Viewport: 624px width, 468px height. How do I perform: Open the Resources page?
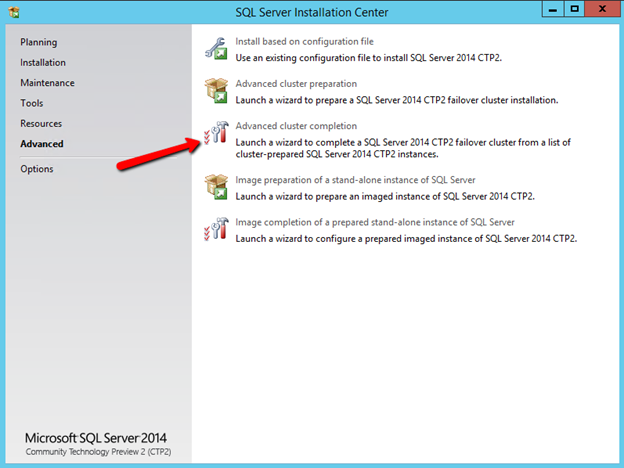tap(41, 124)
